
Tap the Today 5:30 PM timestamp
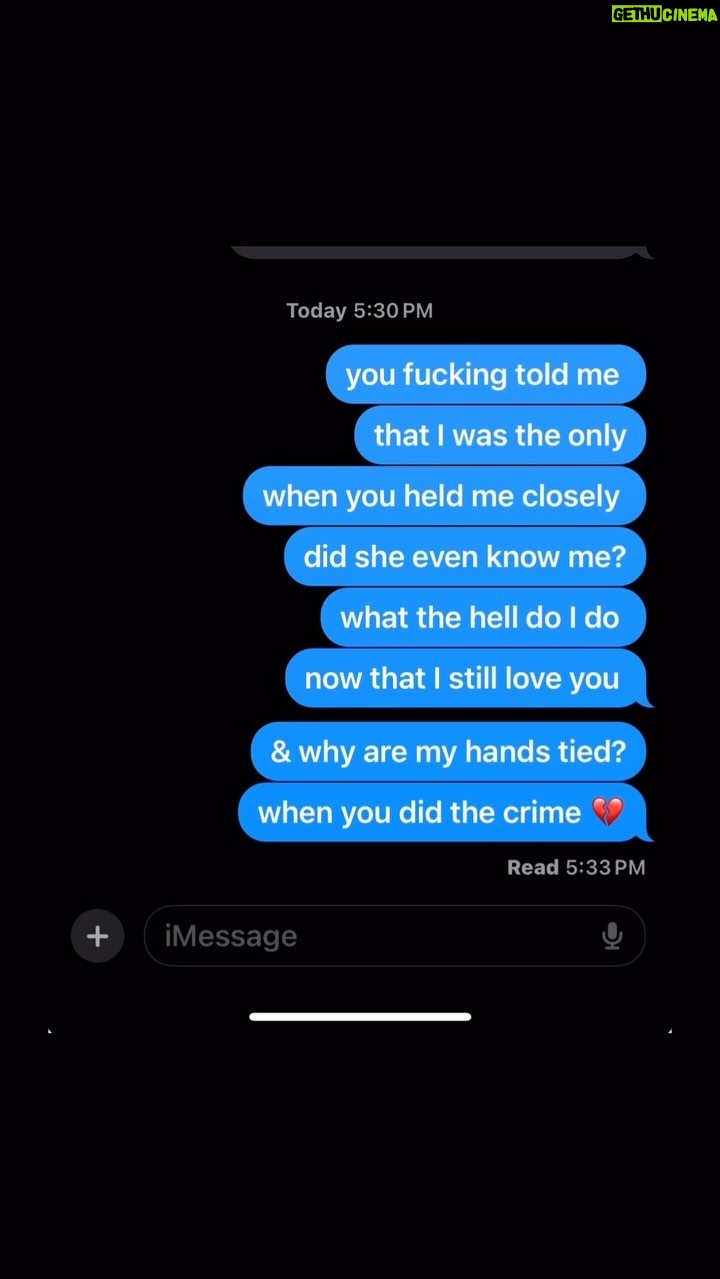(360, 311)
